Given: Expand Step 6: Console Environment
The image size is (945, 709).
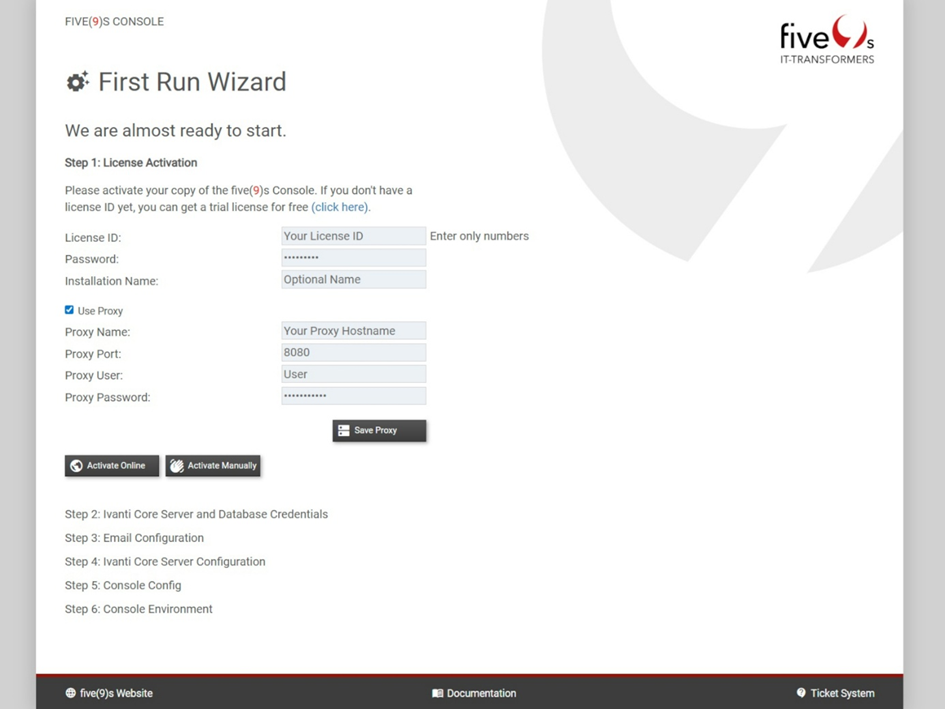Looking at the screenshot, I should point(139,609).
